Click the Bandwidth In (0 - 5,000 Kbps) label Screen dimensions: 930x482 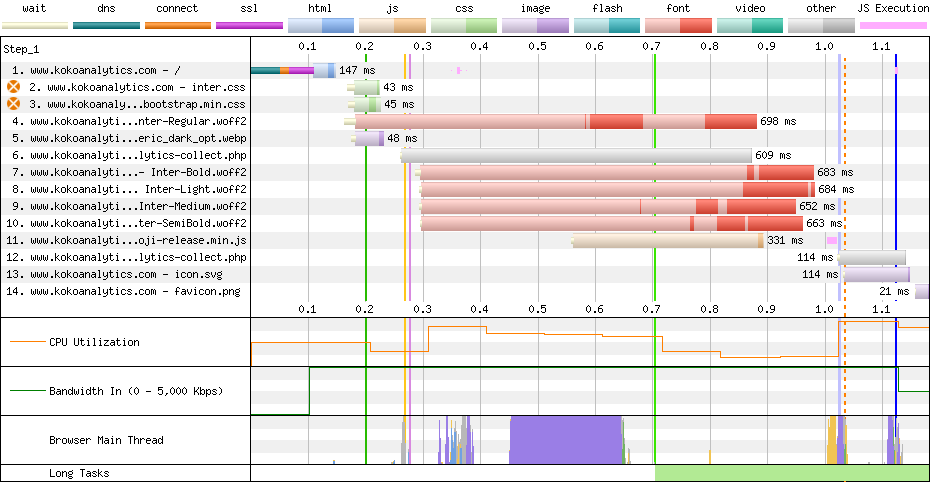click(x=136, y=391)
